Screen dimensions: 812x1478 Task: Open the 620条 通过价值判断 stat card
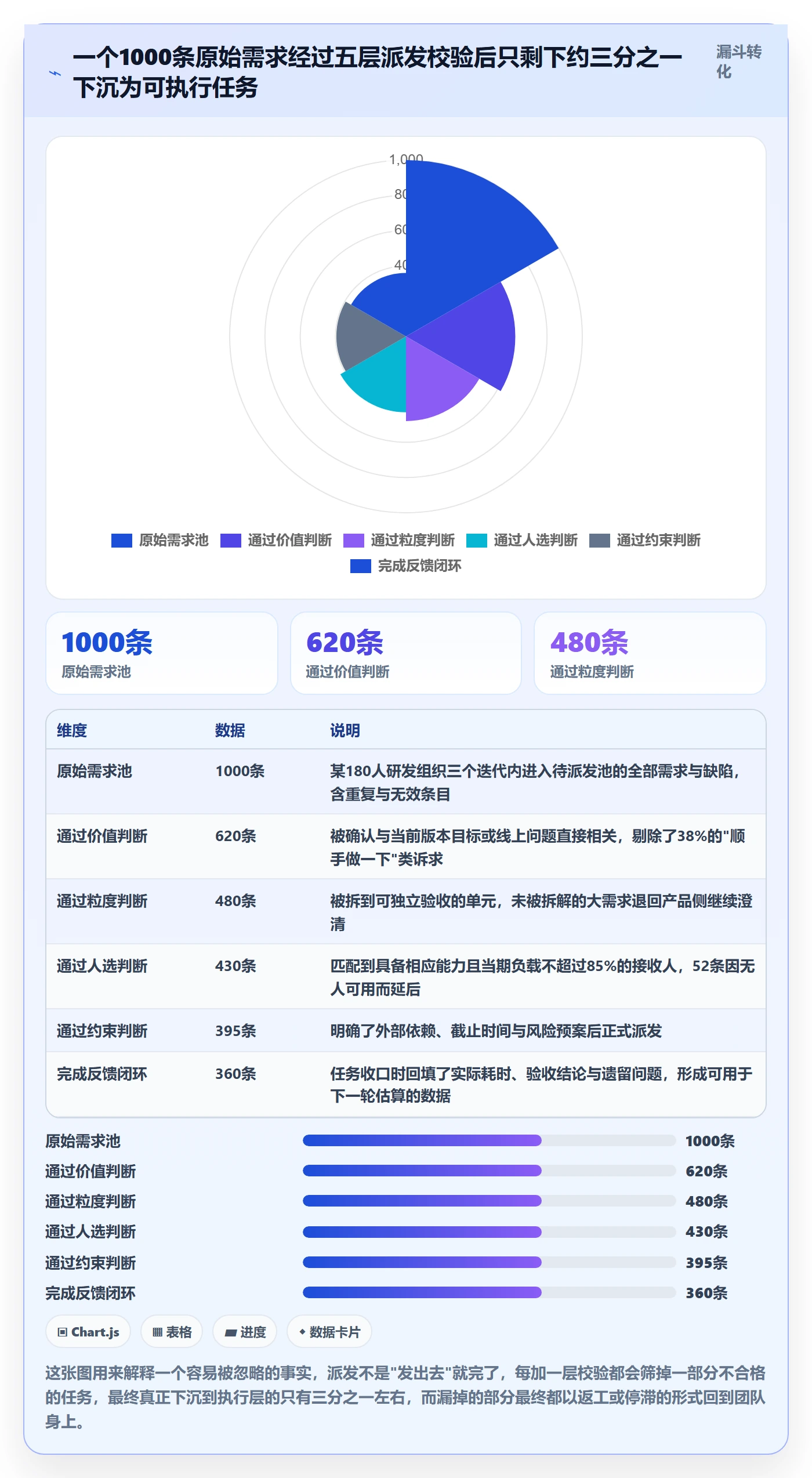coord(406,653)
